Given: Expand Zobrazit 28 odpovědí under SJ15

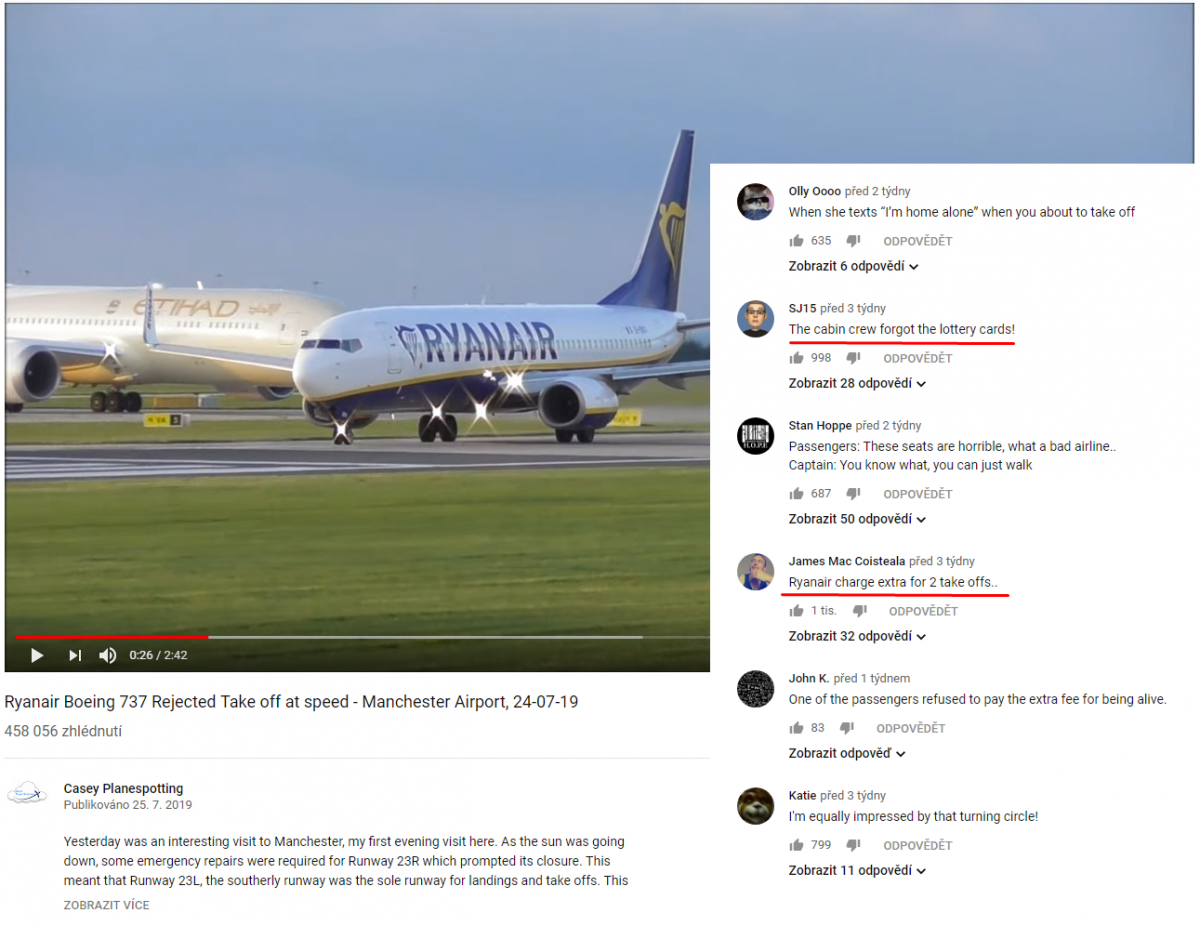Looking at the screenshot, I should click(x=858, y=383).
